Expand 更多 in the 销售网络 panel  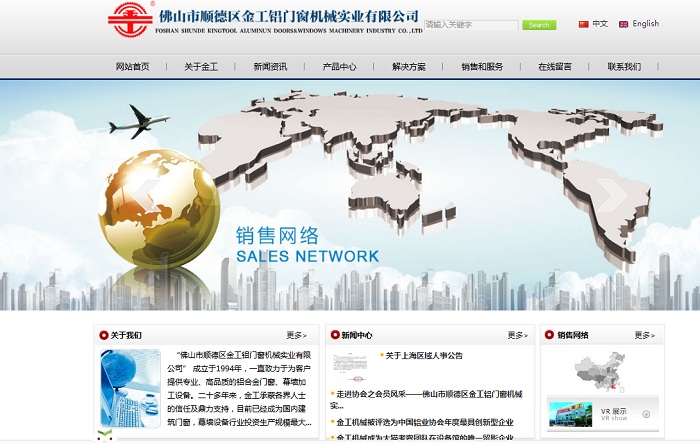click(x=644, y=335)
